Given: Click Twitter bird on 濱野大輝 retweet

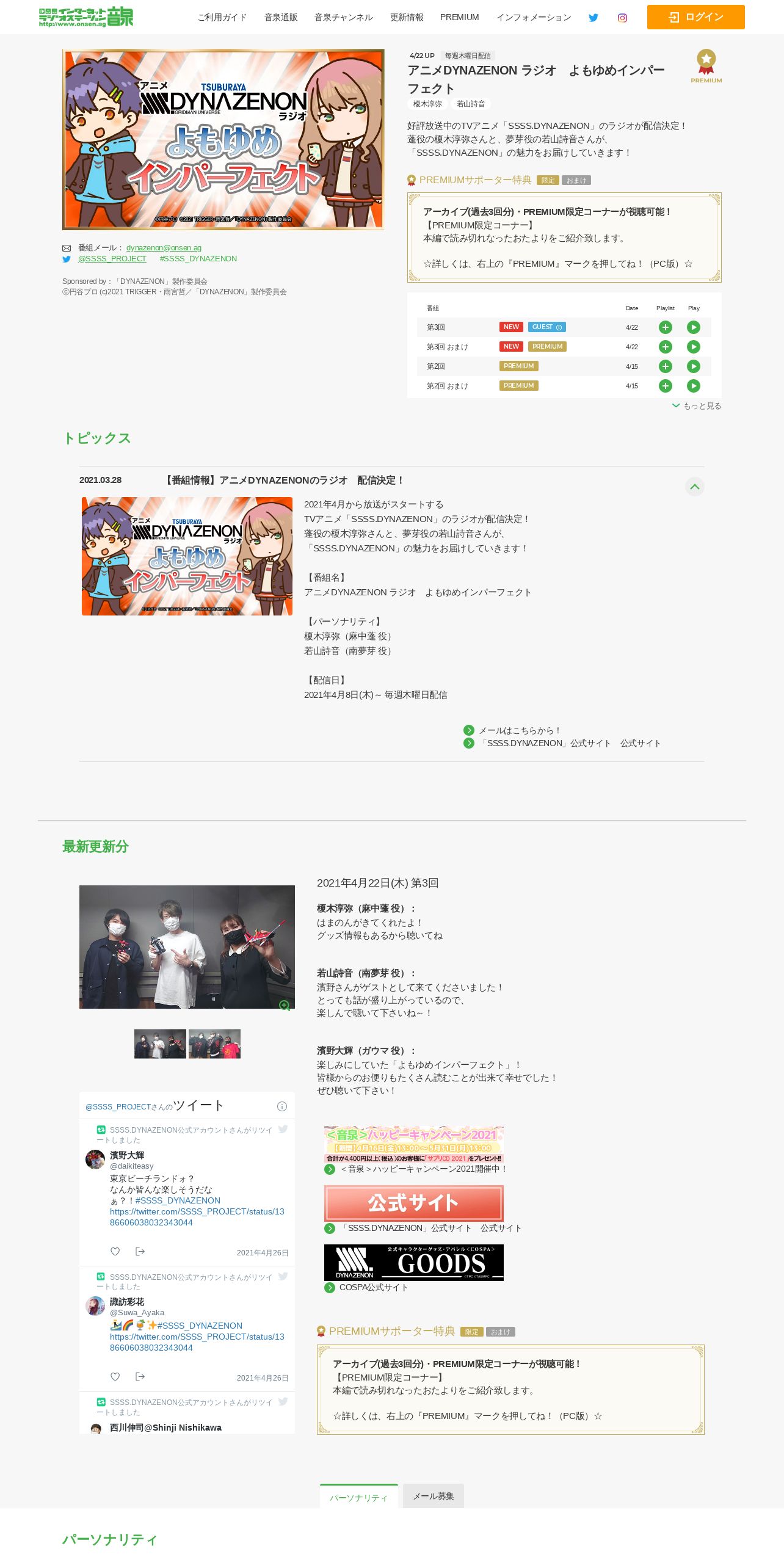Looking at the screenshot, I should tap(283, 1129).
